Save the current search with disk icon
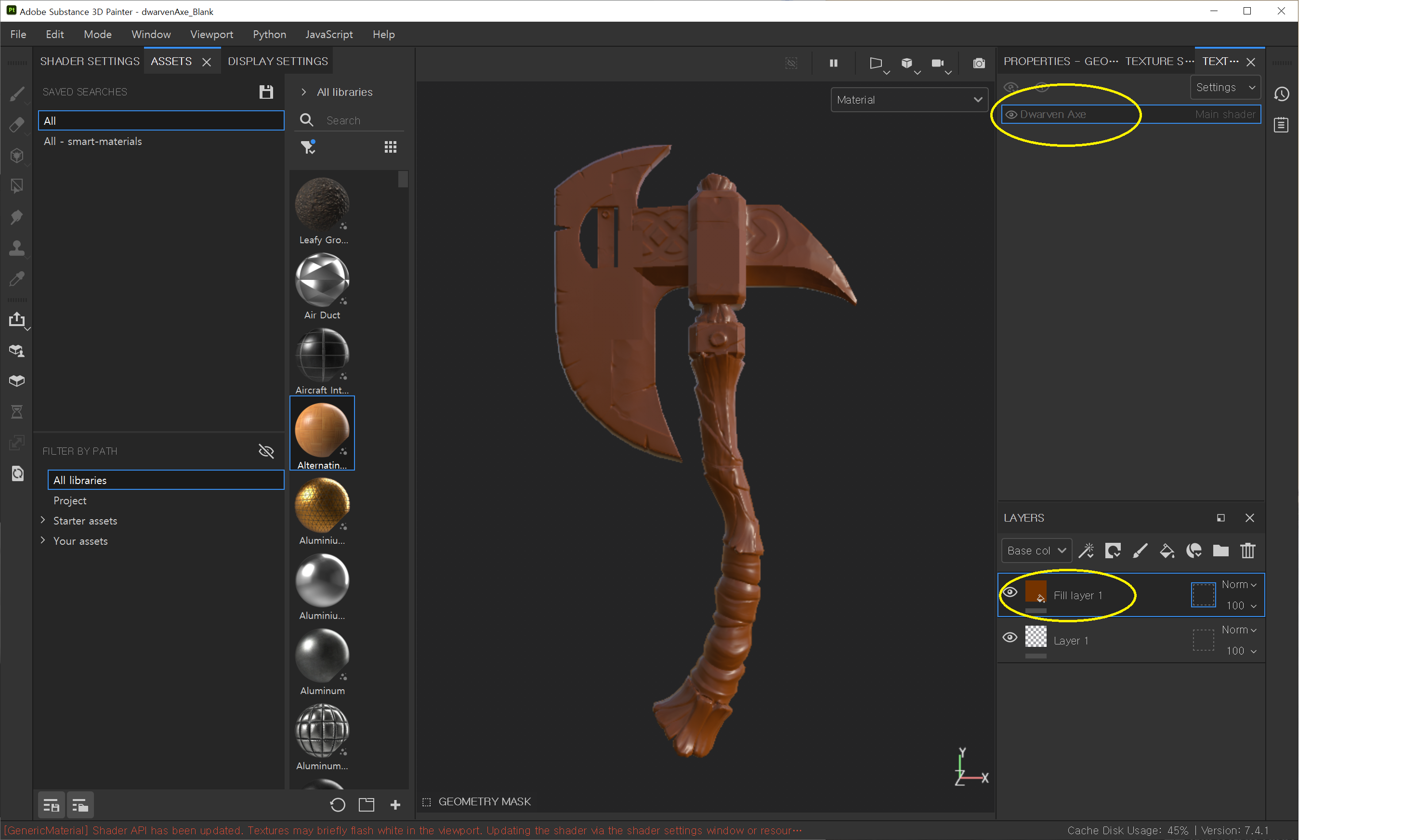This screenshot has height=840, width=1403. 266,92
